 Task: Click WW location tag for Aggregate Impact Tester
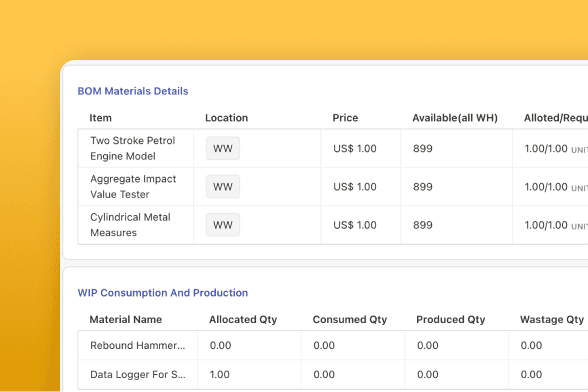[x=223, y=187]
